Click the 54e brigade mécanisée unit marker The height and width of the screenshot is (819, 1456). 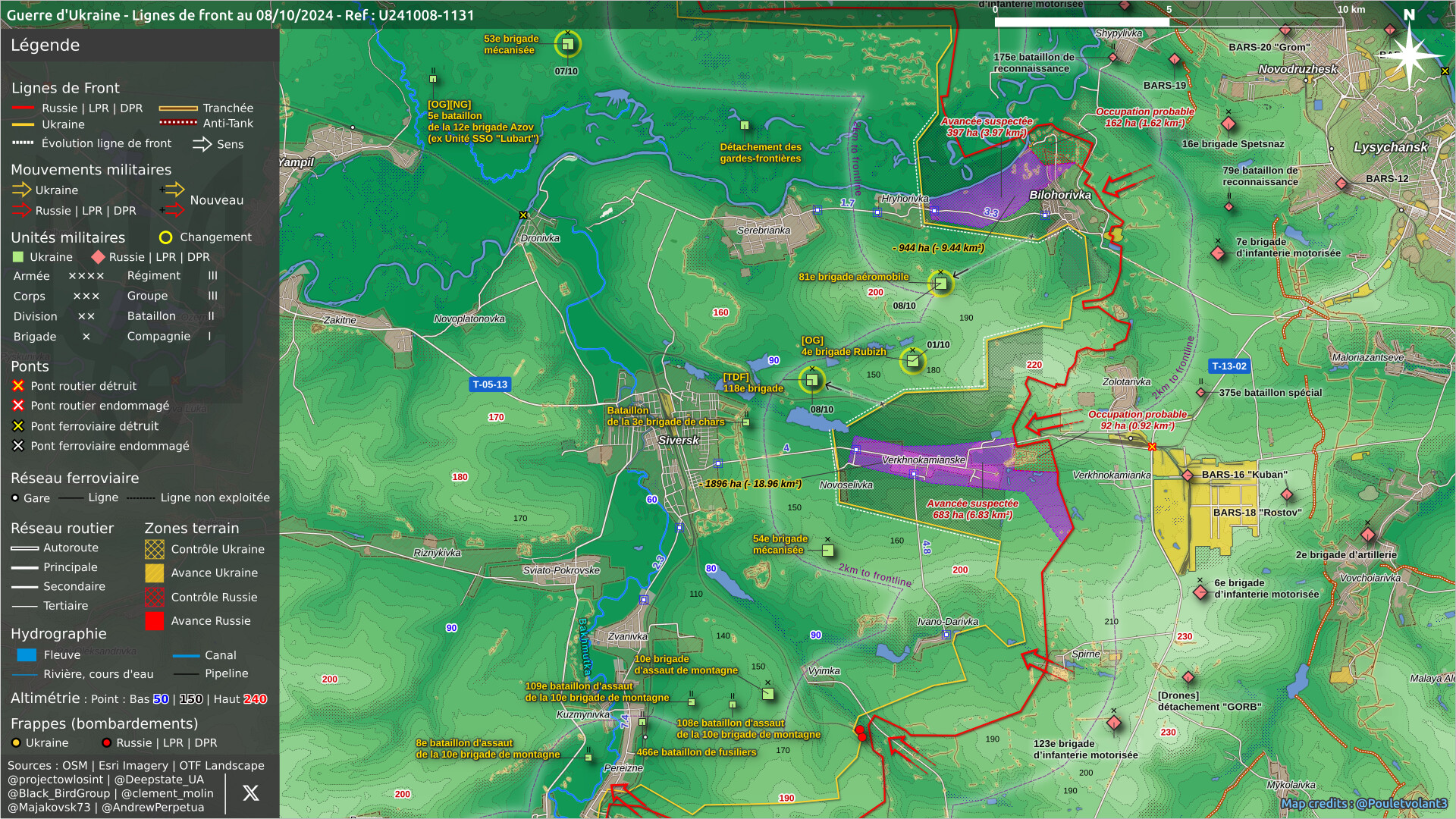[x=828, y=550]
